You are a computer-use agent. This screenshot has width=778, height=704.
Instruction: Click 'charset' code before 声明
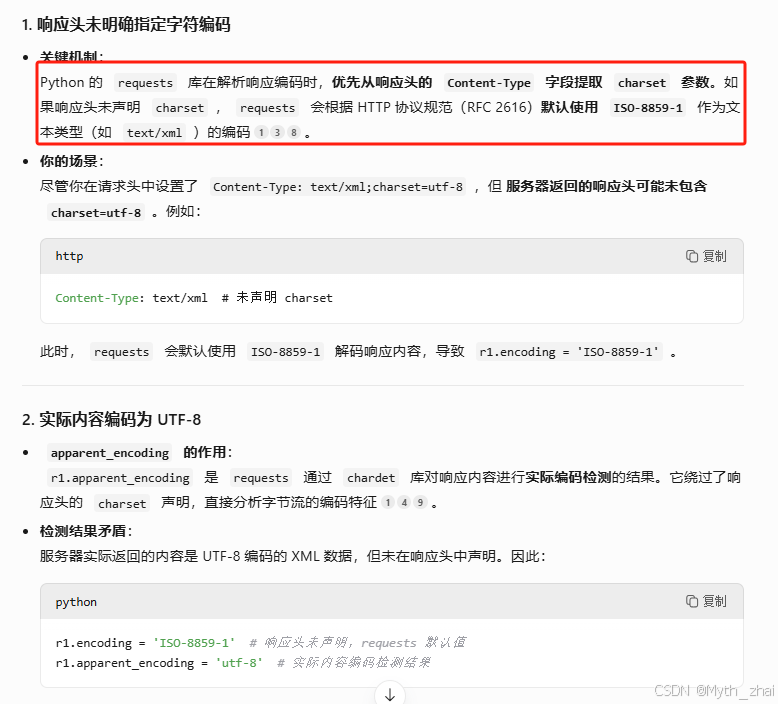point(122,504)
